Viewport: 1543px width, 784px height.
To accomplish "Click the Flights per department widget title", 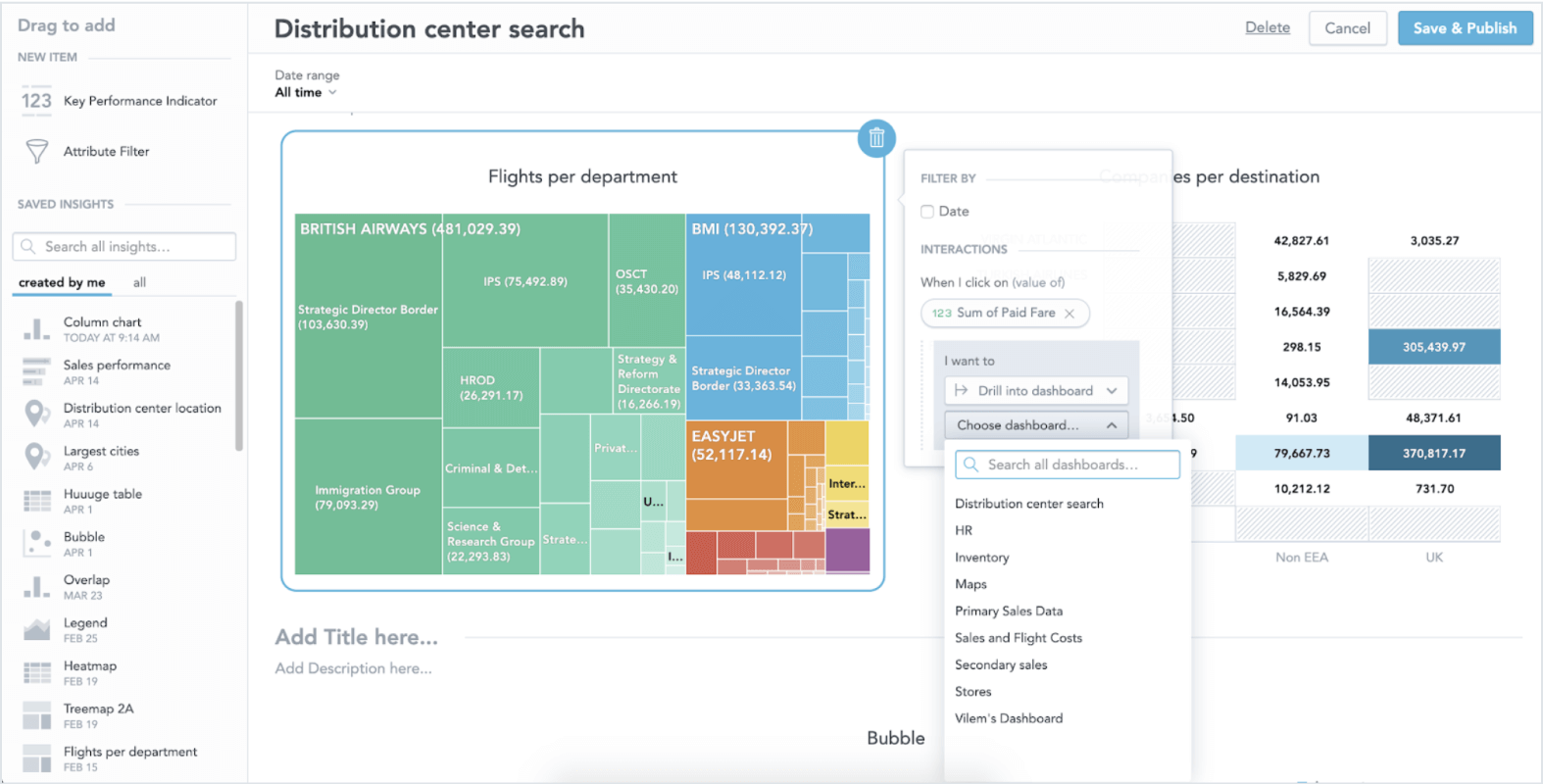I will tap(582, 176).
